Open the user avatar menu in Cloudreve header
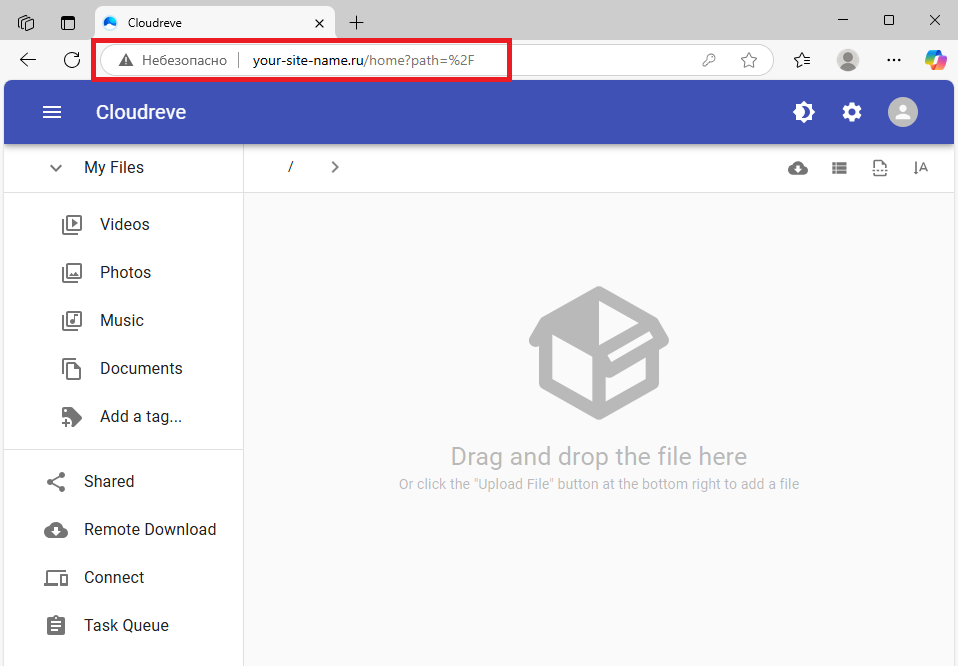958x666 pixels. 902,112
